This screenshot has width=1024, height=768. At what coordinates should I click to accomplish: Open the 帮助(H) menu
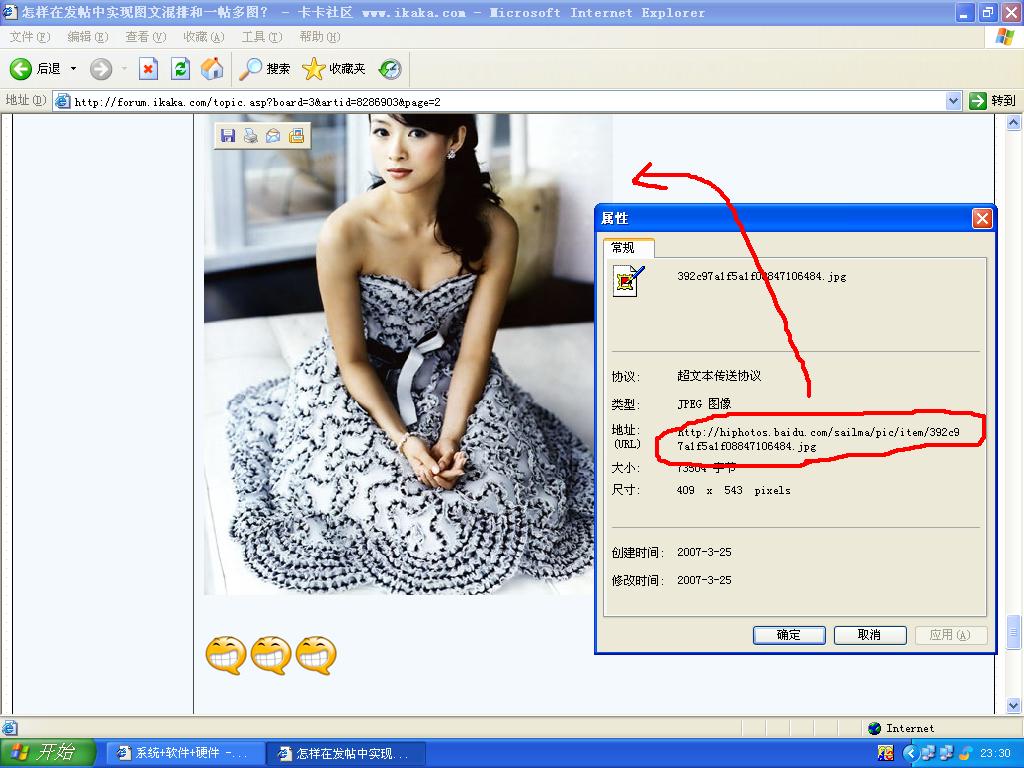coord(320,37)
